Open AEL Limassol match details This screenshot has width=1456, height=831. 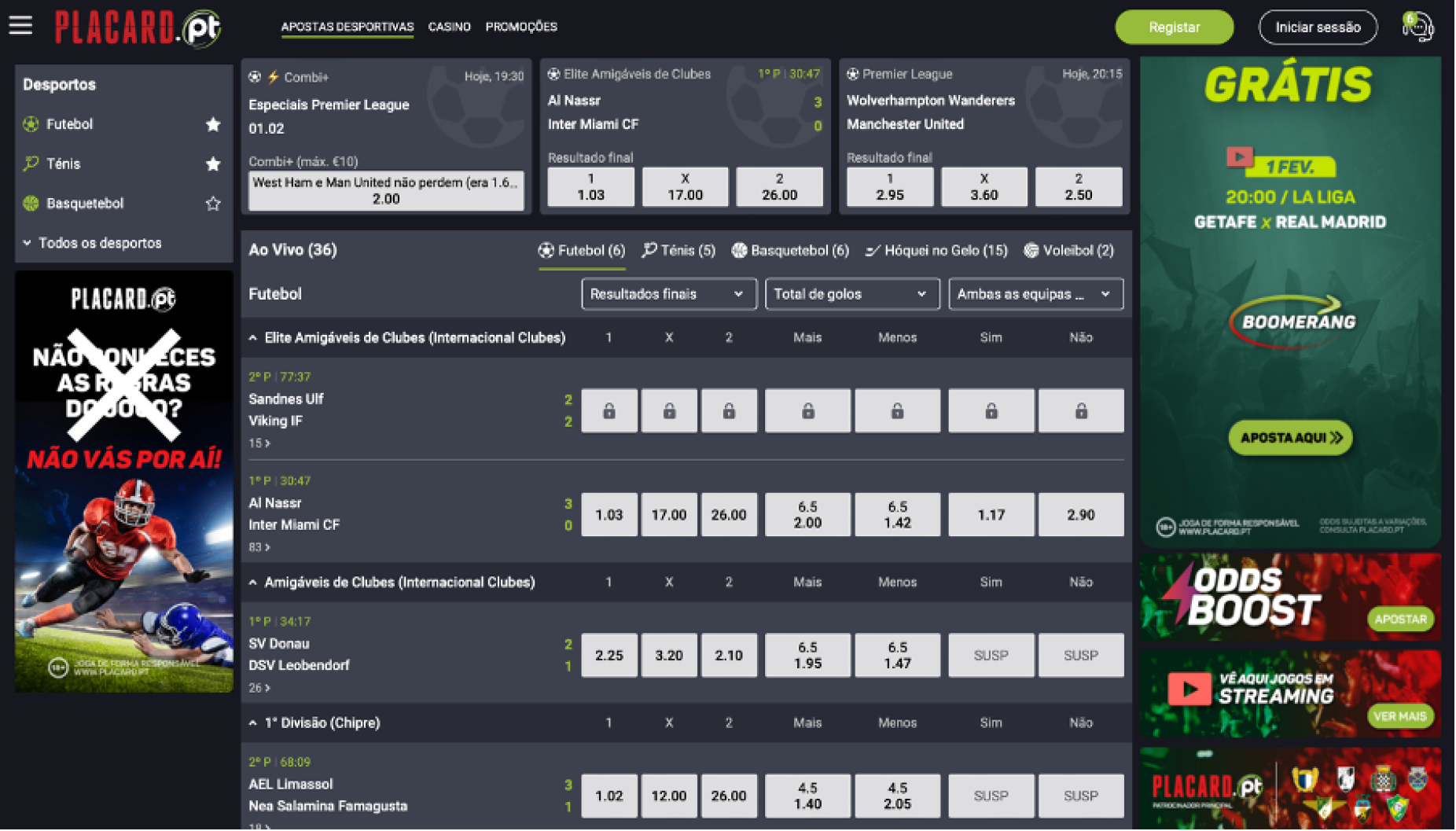click(329, 796)
